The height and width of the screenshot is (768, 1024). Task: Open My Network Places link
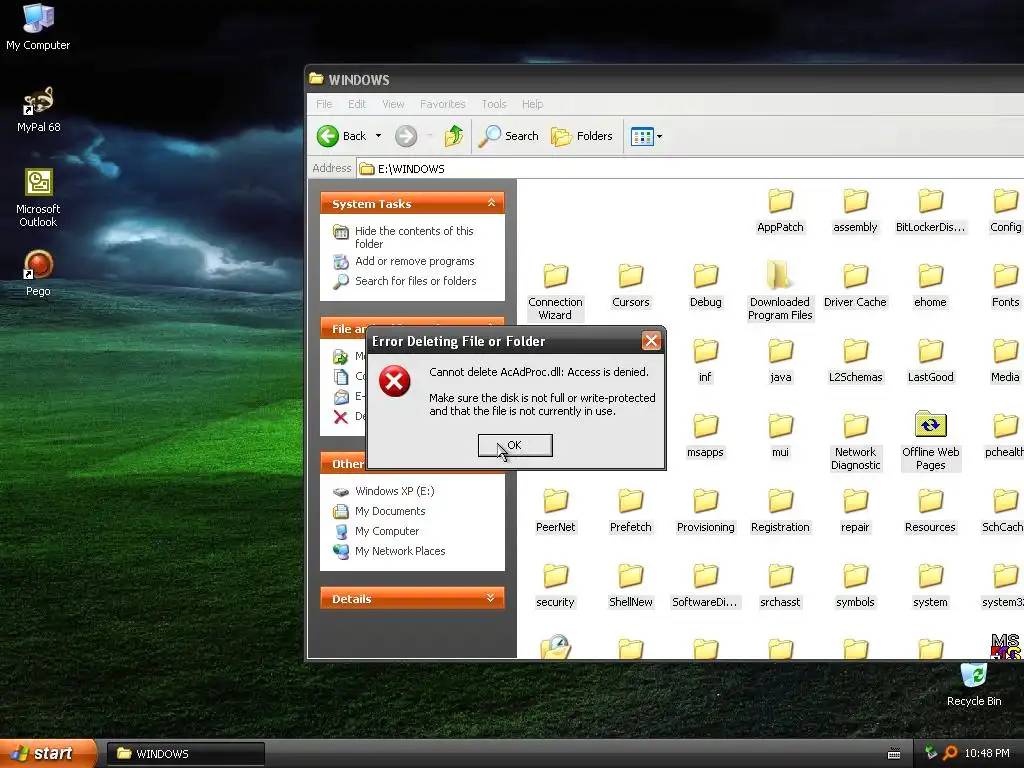(400, 551)
